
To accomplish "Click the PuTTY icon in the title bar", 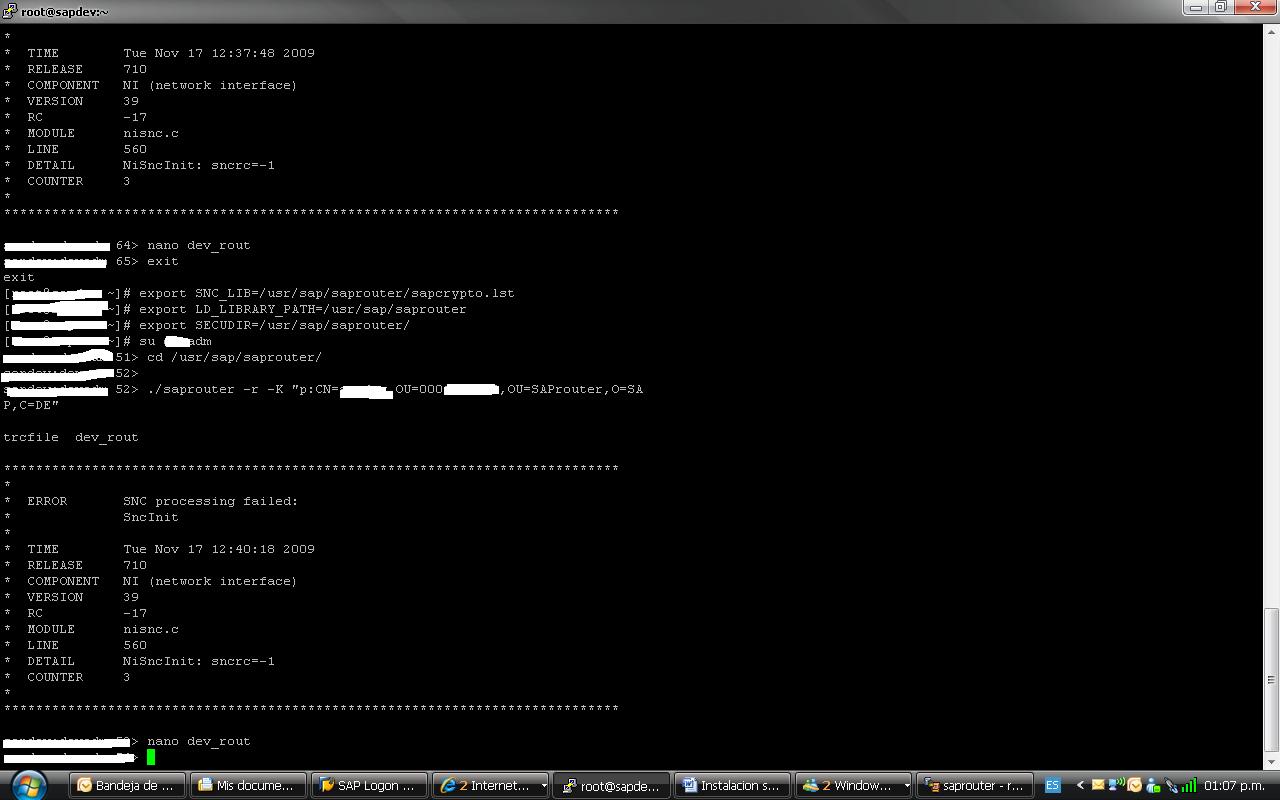I will pos(10,11).
